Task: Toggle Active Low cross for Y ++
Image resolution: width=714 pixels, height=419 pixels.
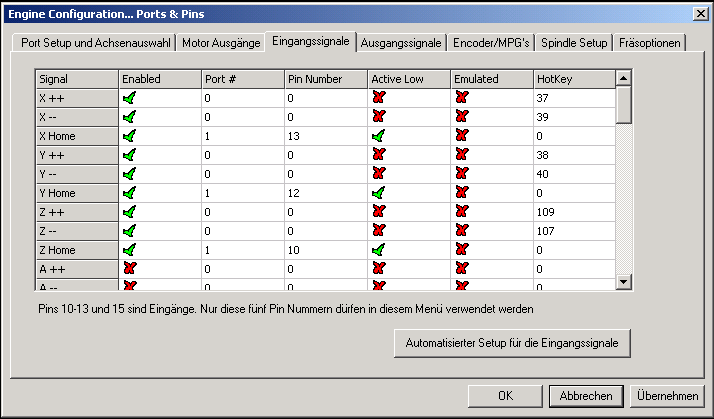Action: [379, 154]
